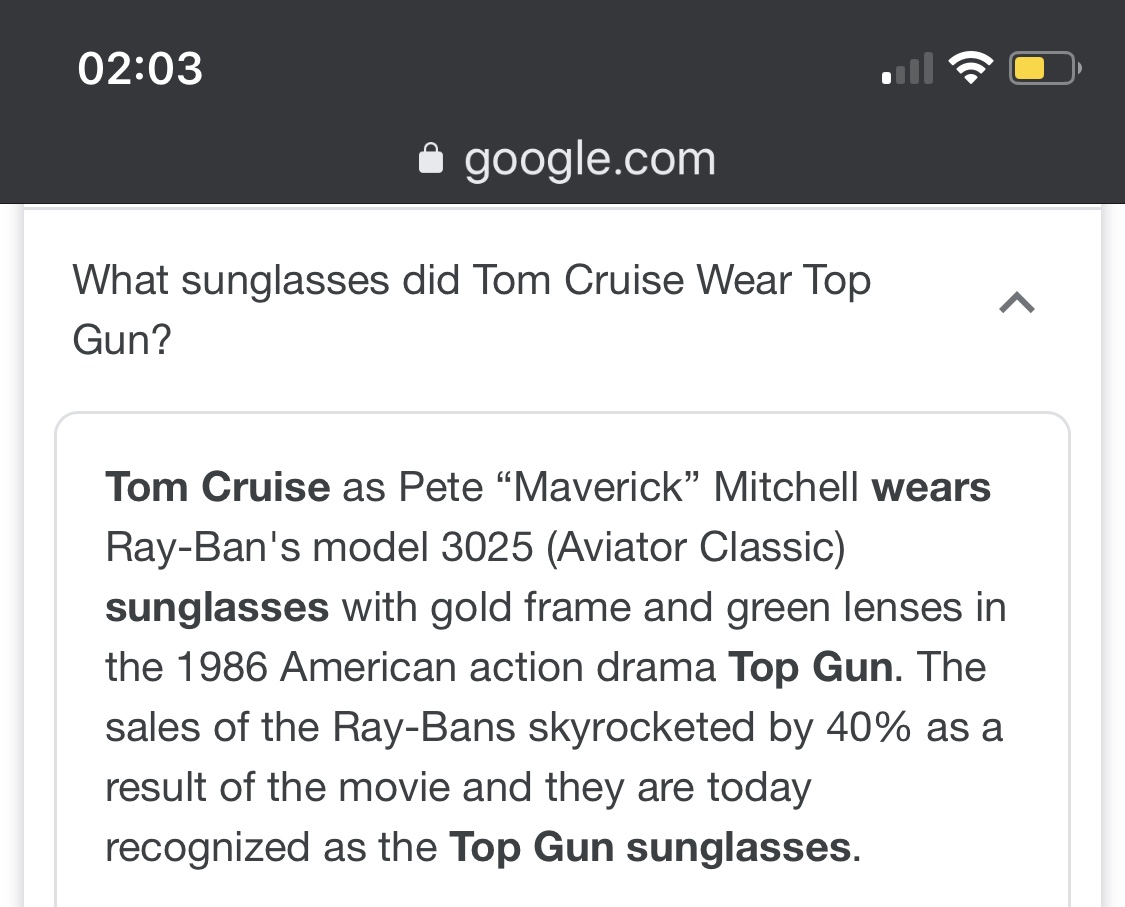The image size is (1125, 907).
Task: Tap the bold word "sunglasses" starting third line
Action: click(x=217, y=608)
